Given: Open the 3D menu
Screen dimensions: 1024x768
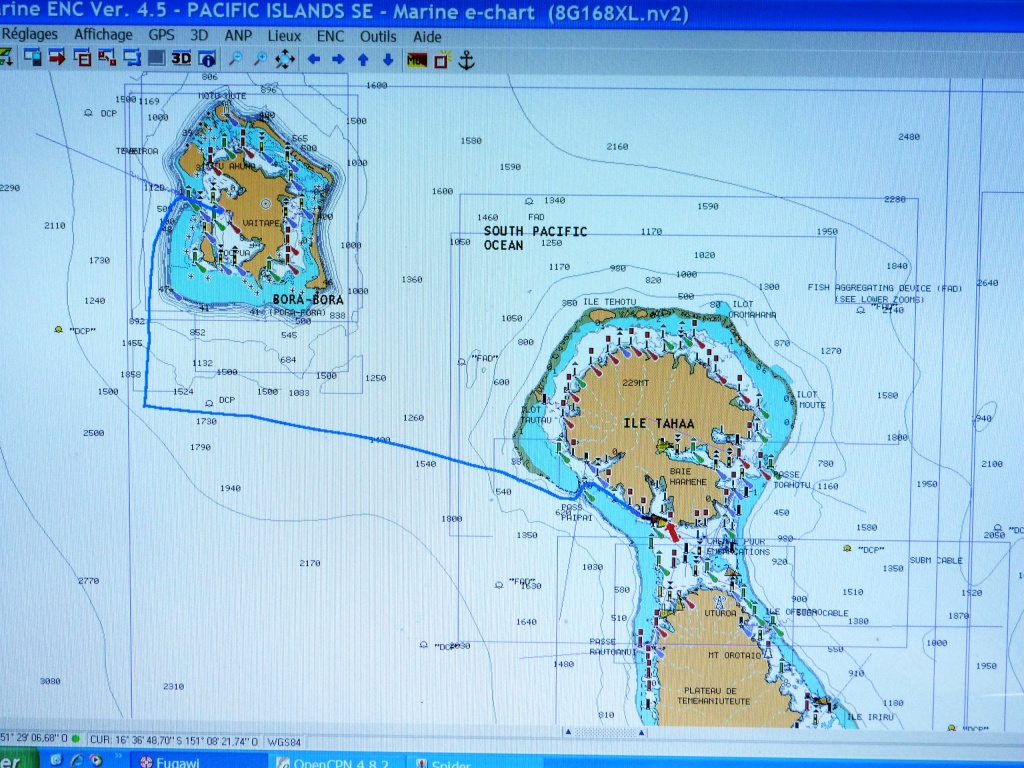Looking at the screenshot, I should pos(199,35).
